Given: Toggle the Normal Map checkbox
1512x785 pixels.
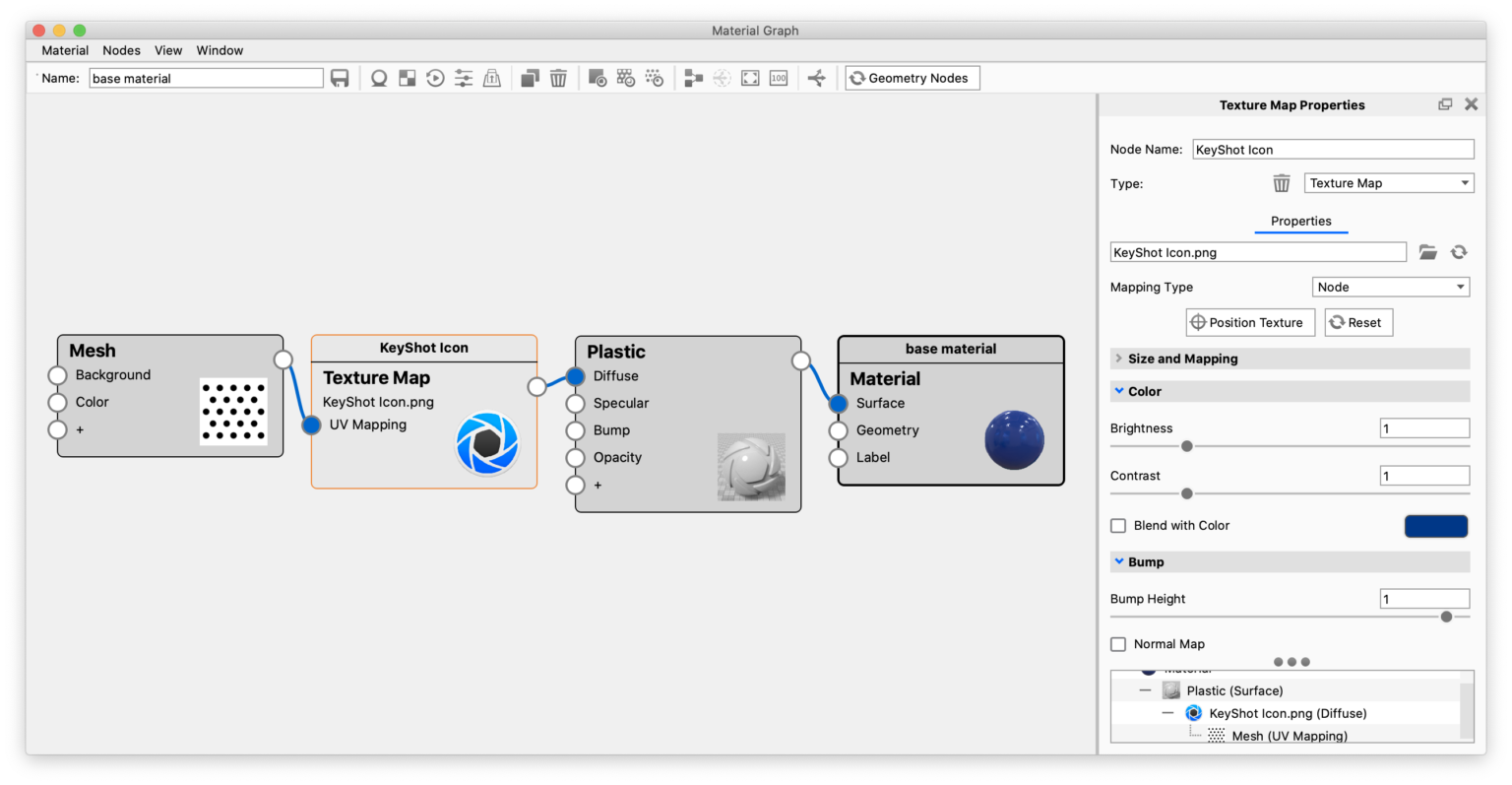Looking at the screenshot, I should (1118, 644).
